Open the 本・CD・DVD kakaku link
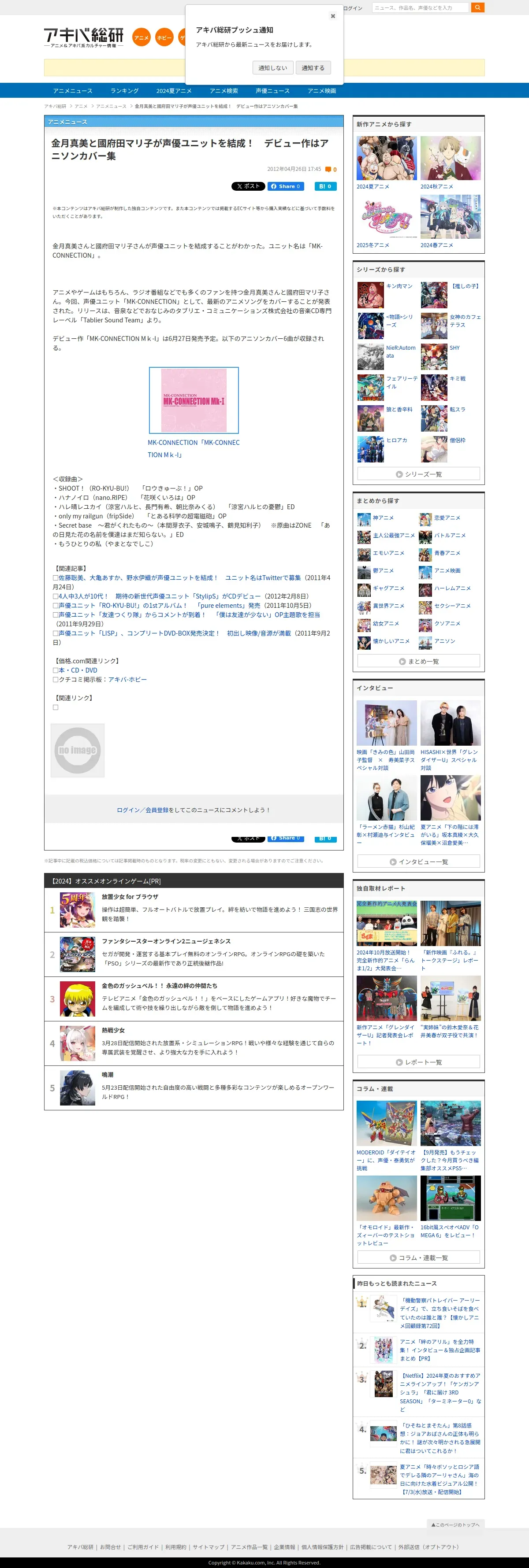Viewport: 529px width, 1568px height. (x=78, y=670)
